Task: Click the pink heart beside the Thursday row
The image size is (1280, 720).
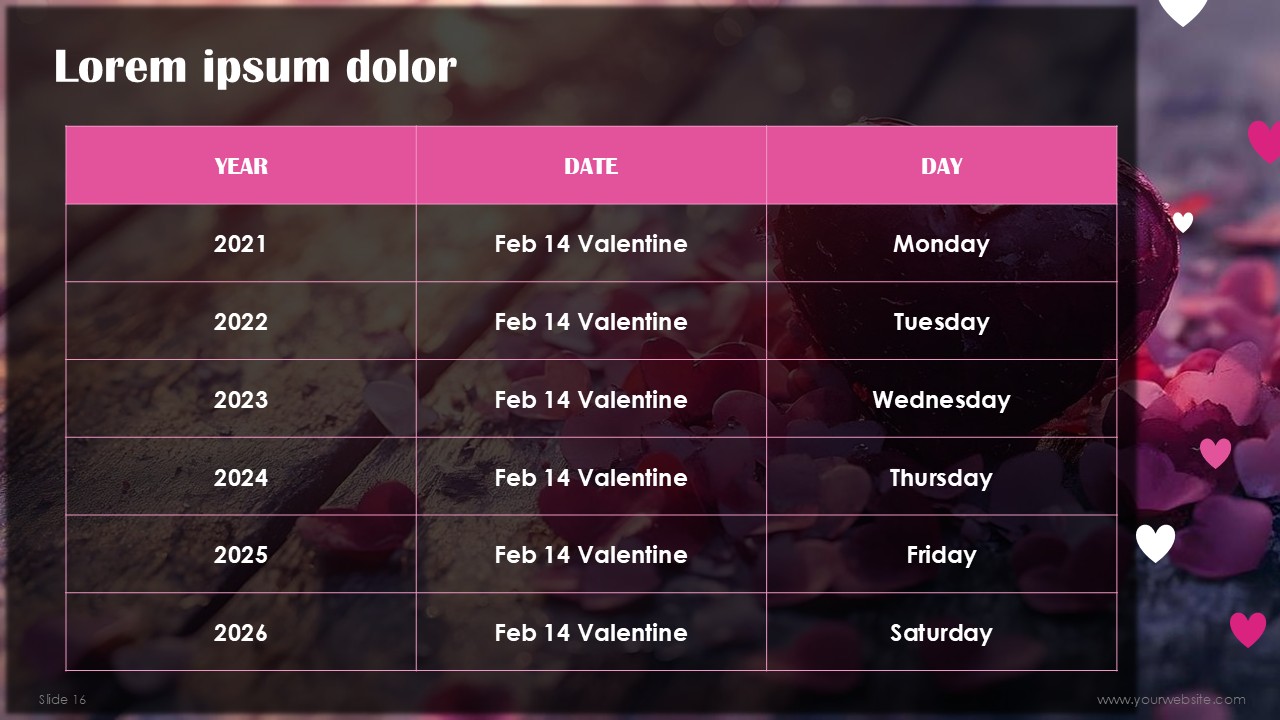Action: (x=1215, y=453)
